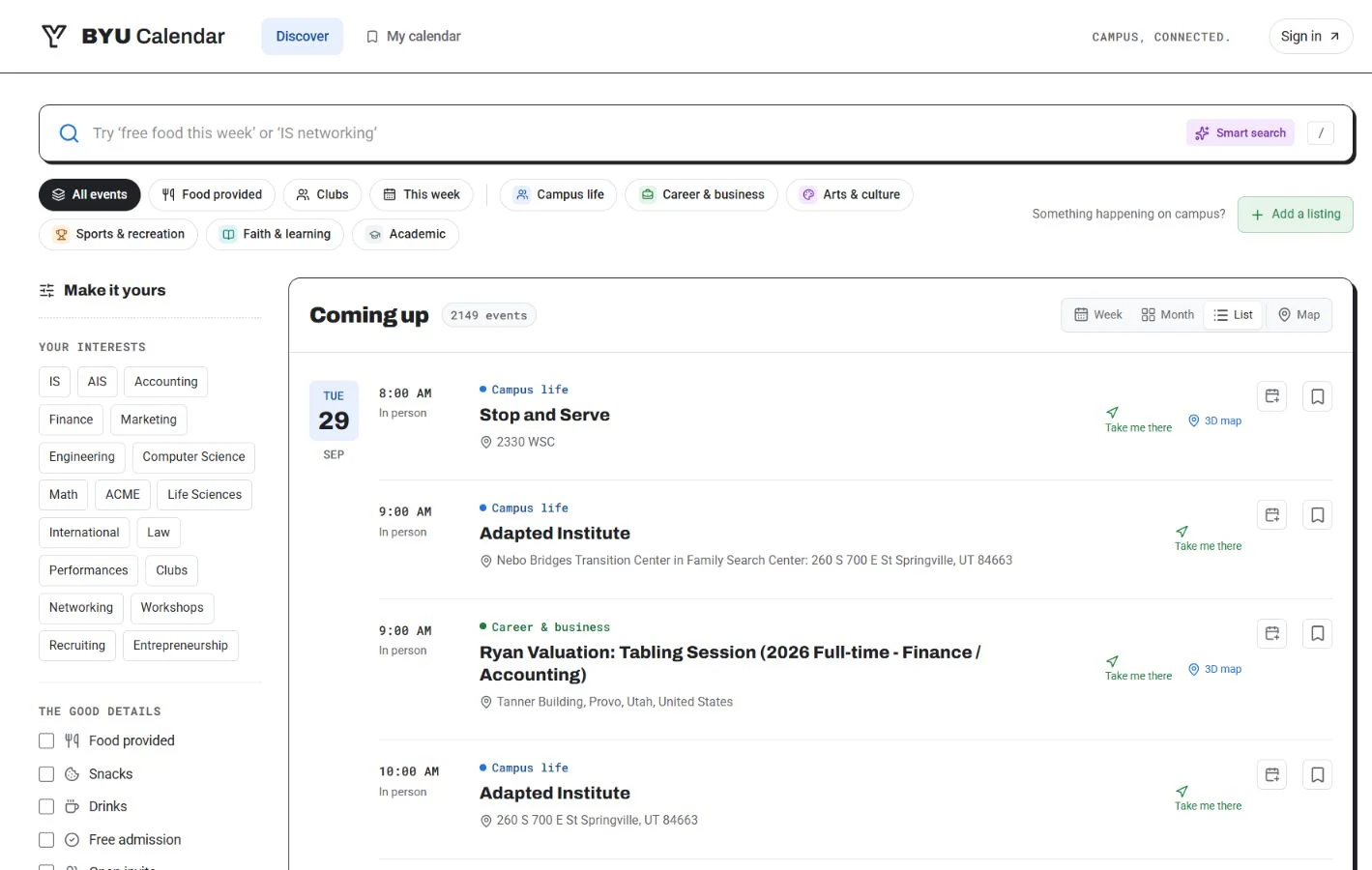Click Take me there for Ryan Valuation

click(1138, 669)
